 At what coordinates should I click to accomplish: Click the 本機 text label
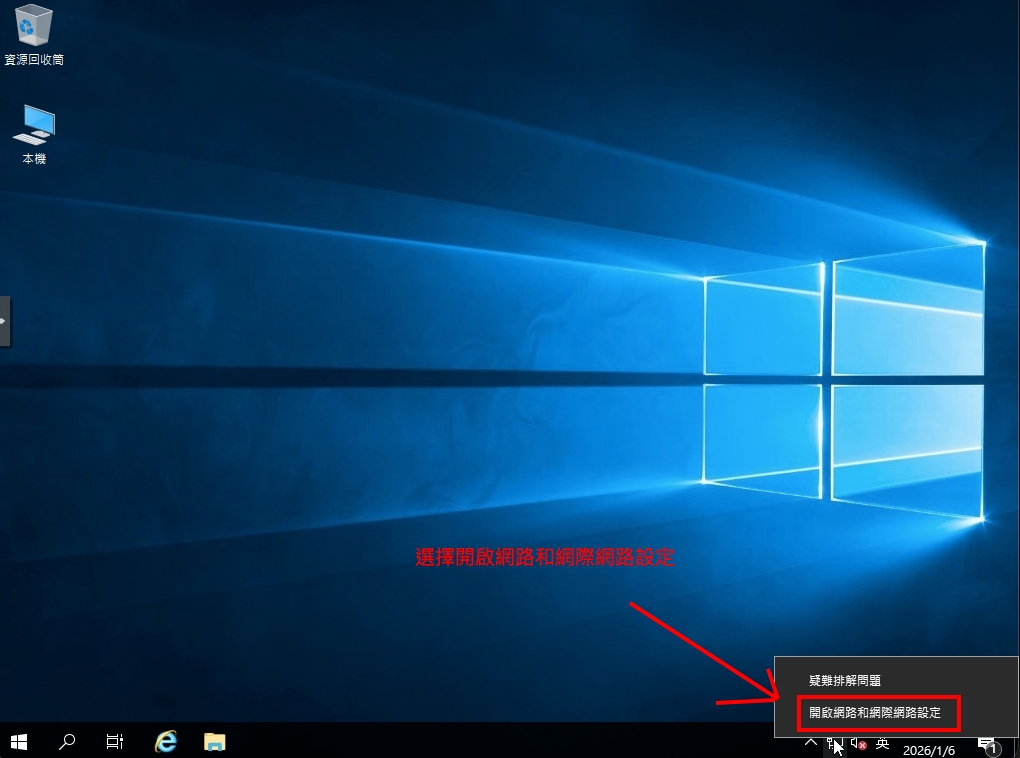pyautogui.click(x=34, y=159)
